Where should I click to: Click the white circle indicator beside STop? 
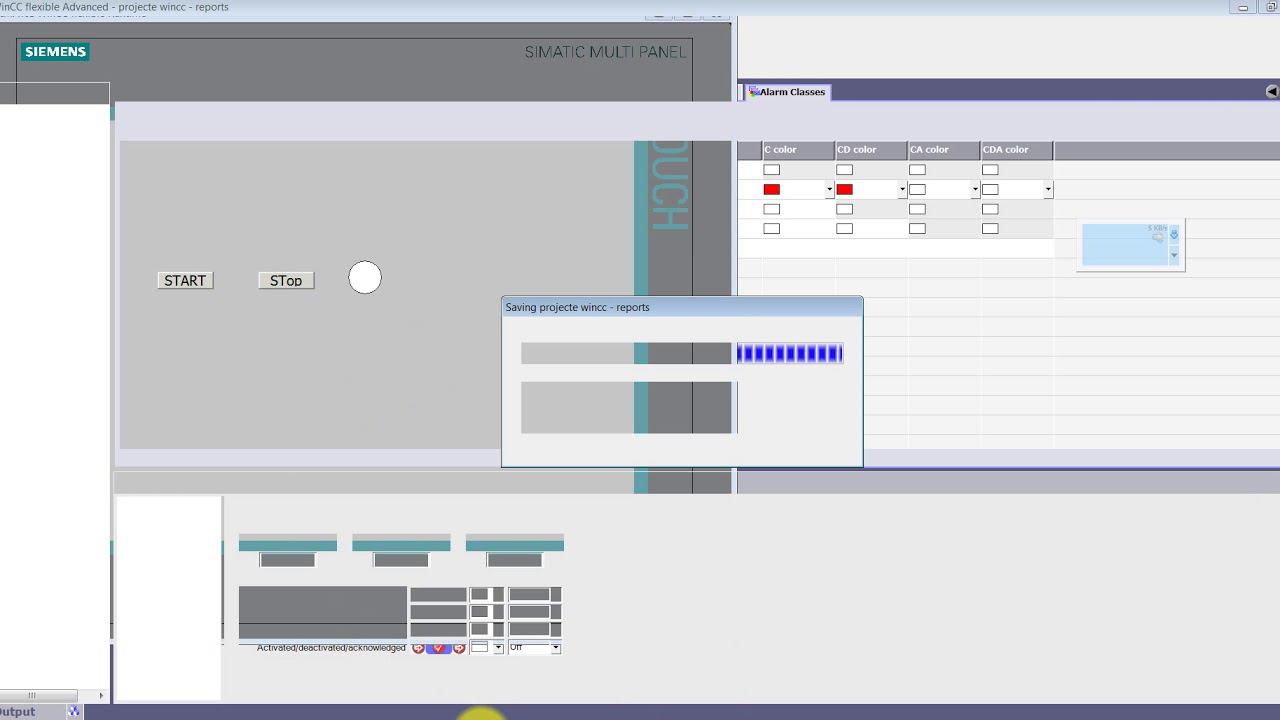pyautogui.click(x=365, y=278)
